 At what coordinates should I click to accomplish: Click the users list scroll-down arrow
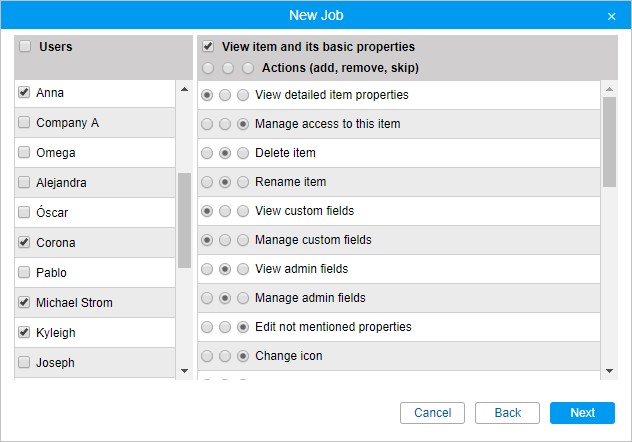(x=184, y=371)
